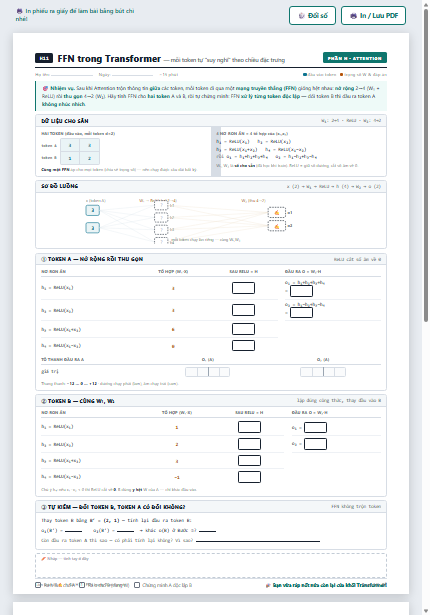Click Token B h2 answer box after ReLU
430x615 pixels.
(249, 444)
